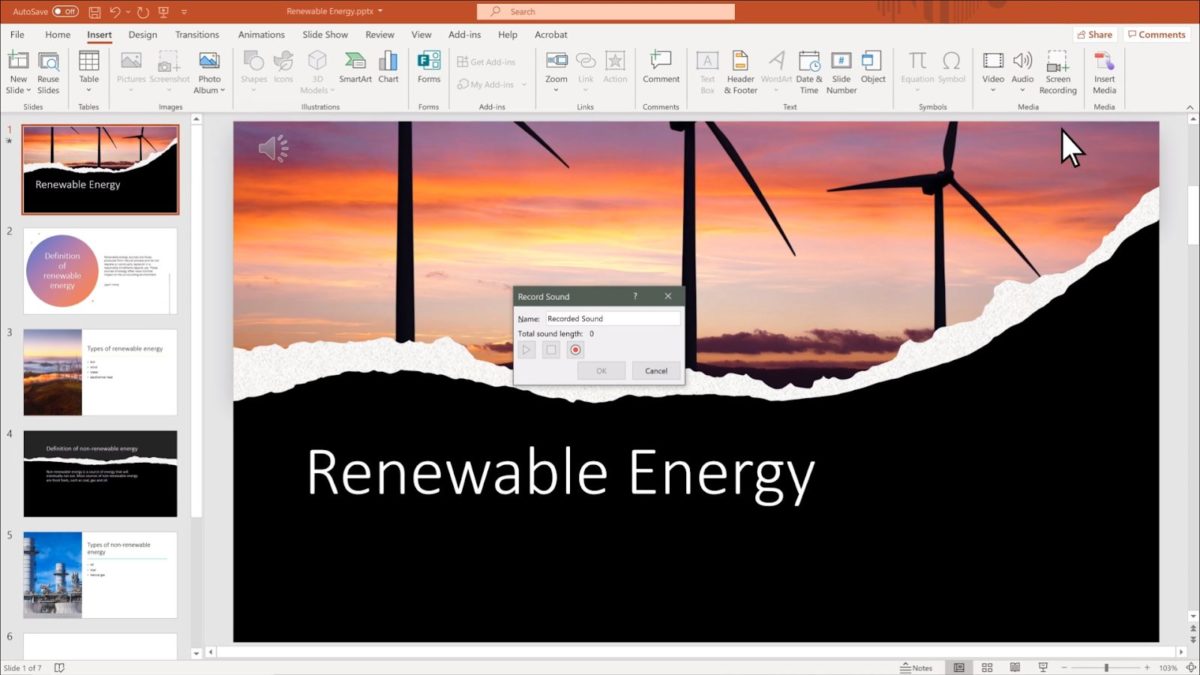Screen dimensions: 1200x675
Task: Open the Zoom dropdown arrow
Action: click(556, 91)
